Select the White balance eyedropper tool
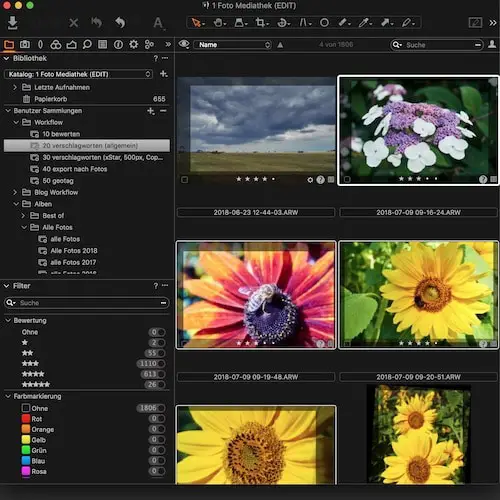 (x=364, y=23)
